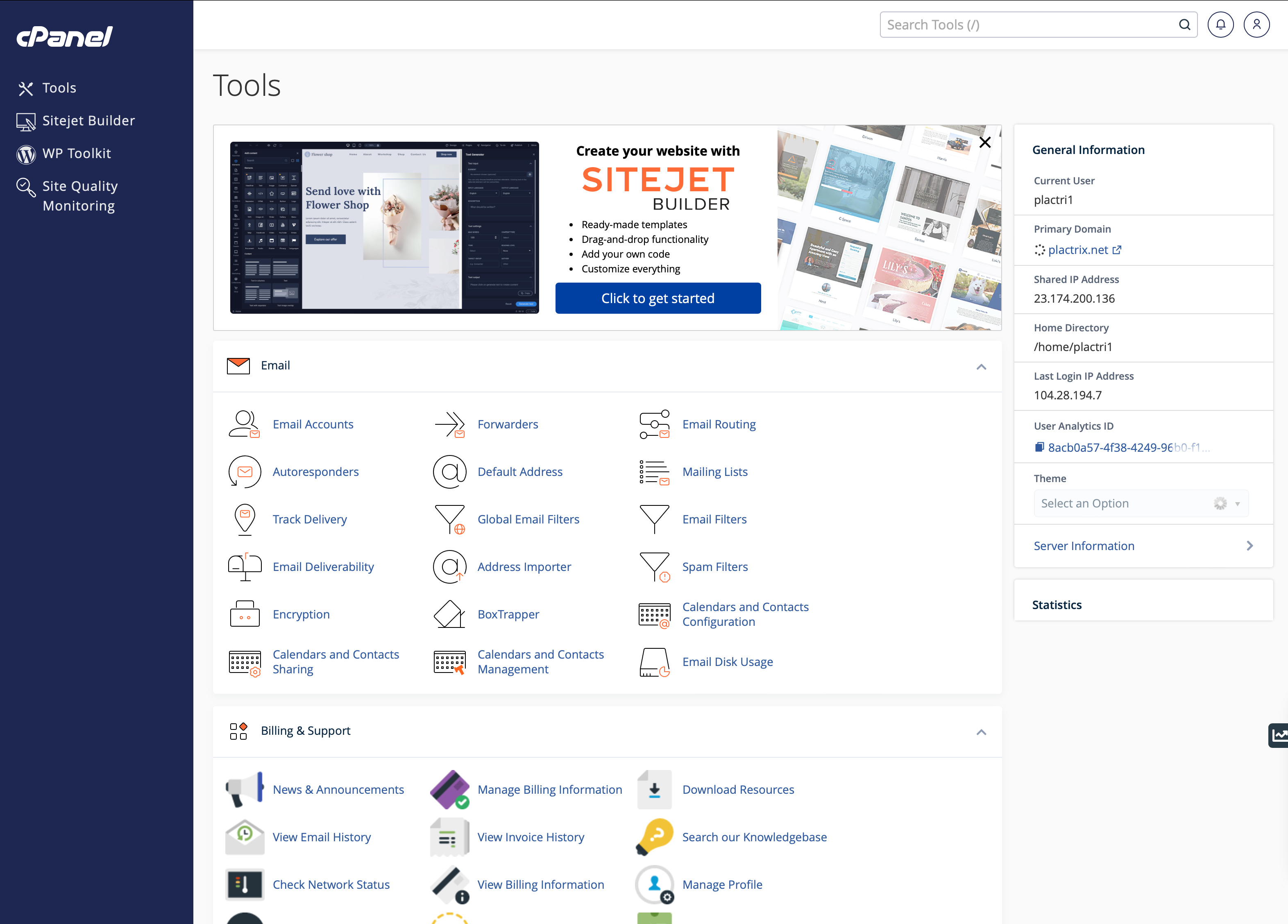
Task: Click the Email Accounts icon
Action: tap(244, 424)
